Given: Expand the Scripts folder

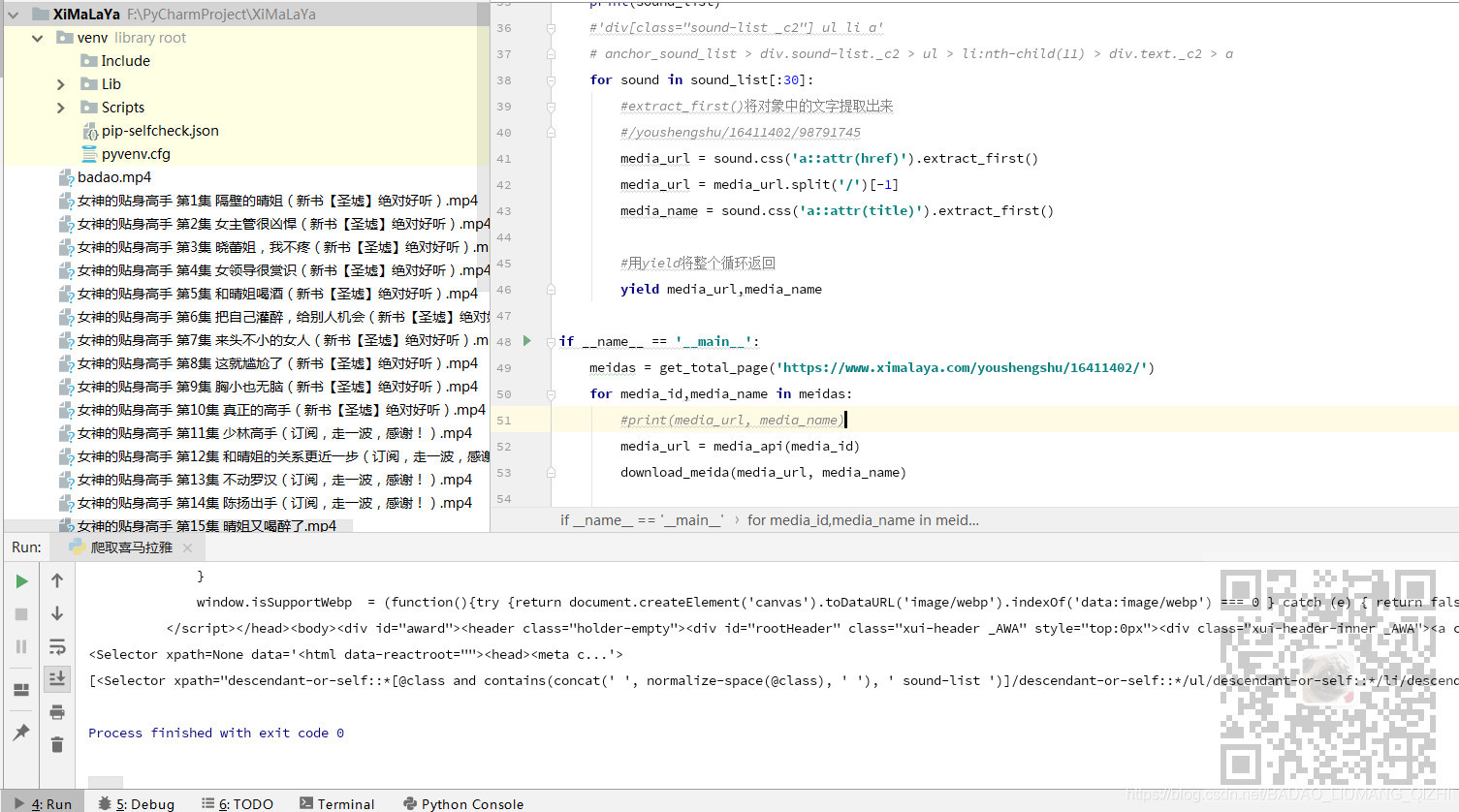Looking at the screenshot, I should (x=61, y=108).
